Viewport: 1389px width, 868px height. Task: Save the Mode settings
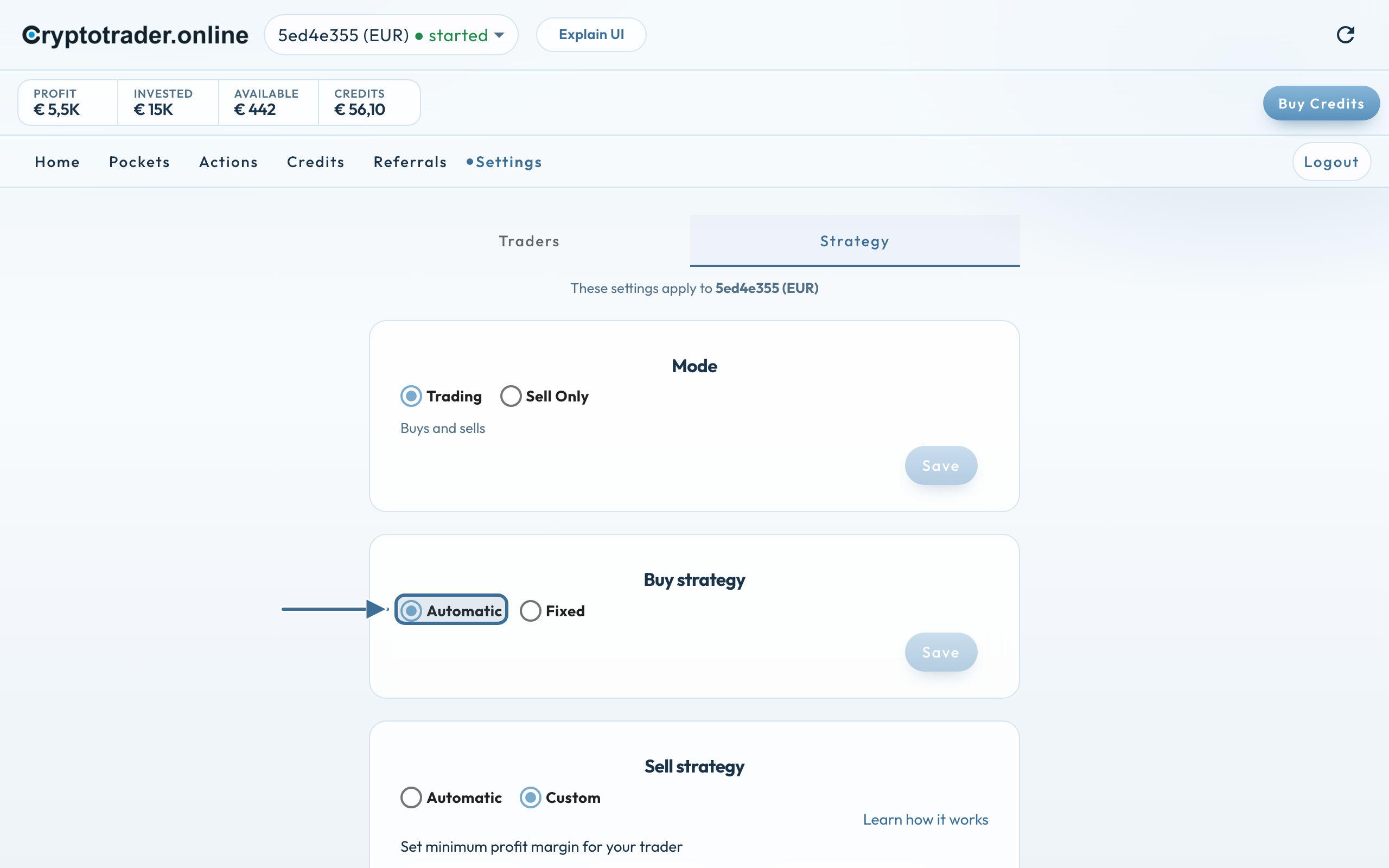(941, 465)
